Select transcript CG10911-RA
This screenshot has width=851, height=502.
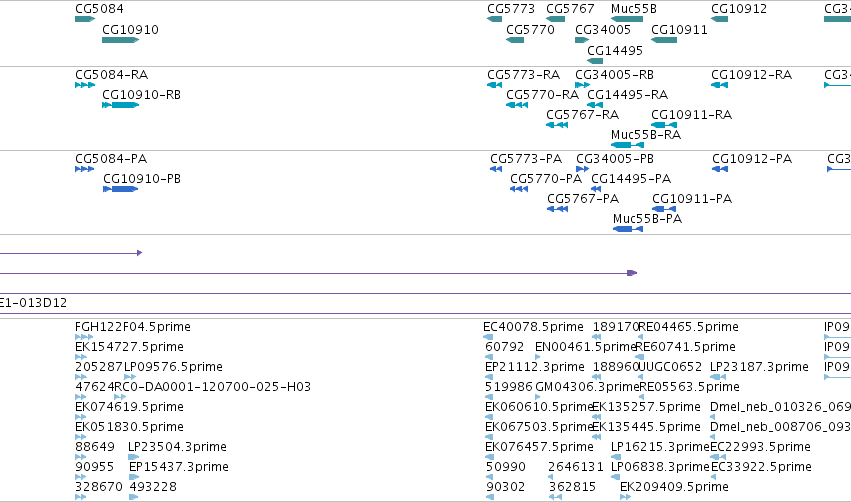click(x=664, y=125)
